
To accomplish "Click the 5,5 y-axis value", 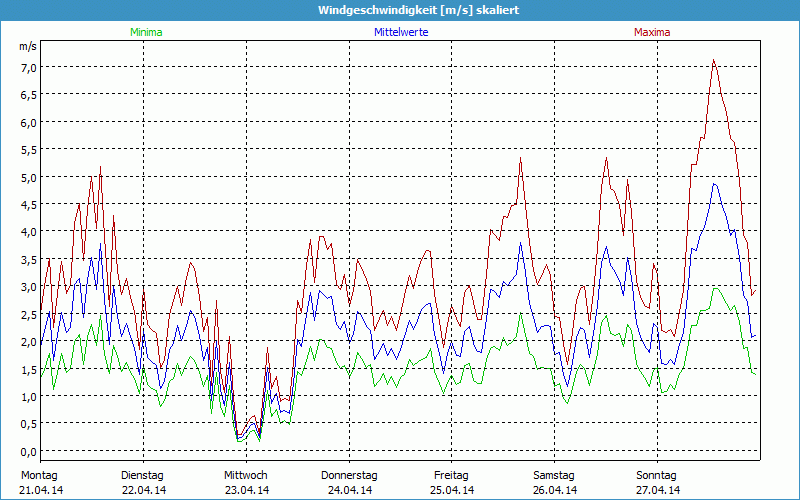I will 28,150.
